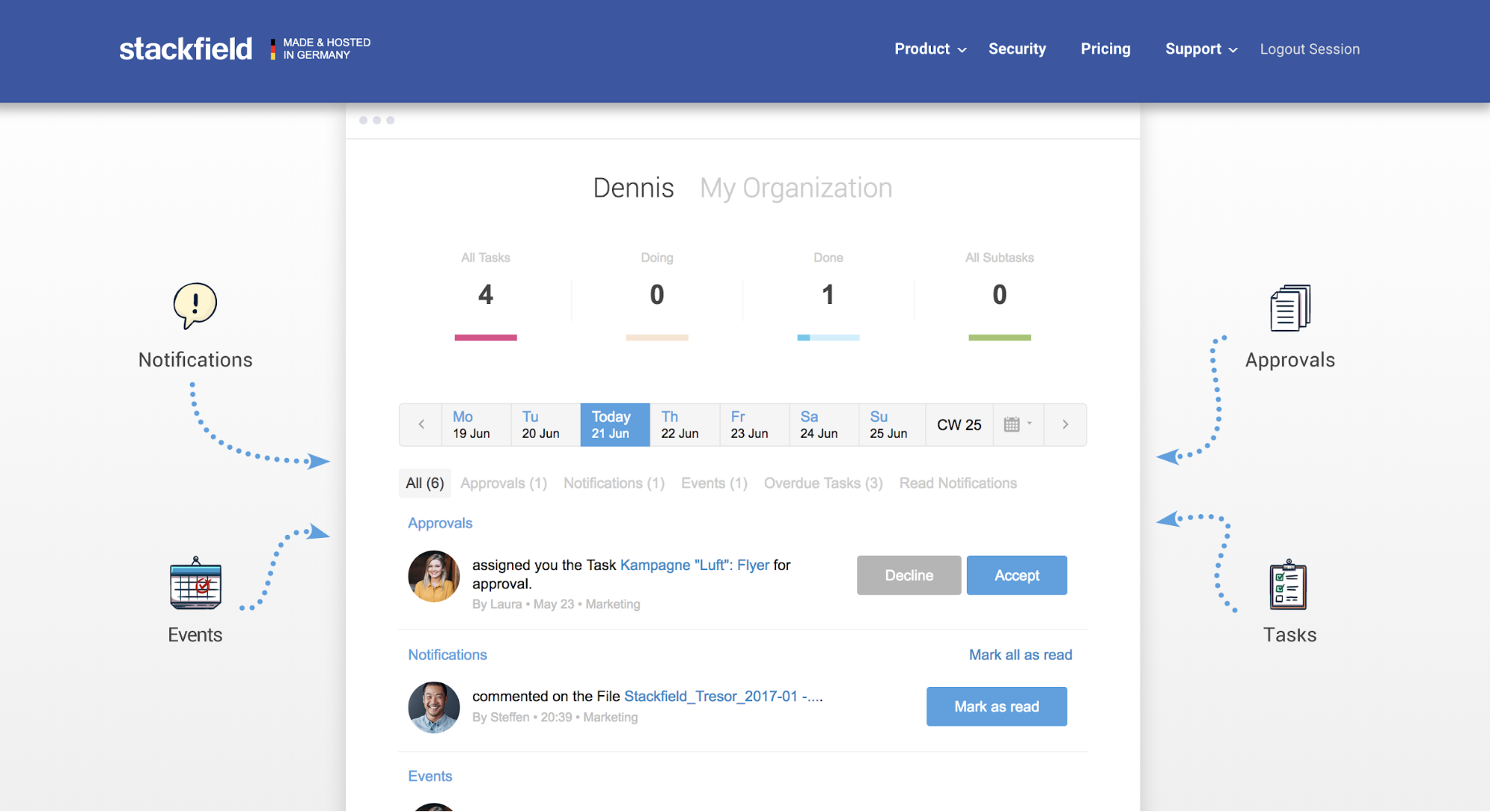Click Mark all as read link
The image size is (1490, 812).
pos(1020,655)
